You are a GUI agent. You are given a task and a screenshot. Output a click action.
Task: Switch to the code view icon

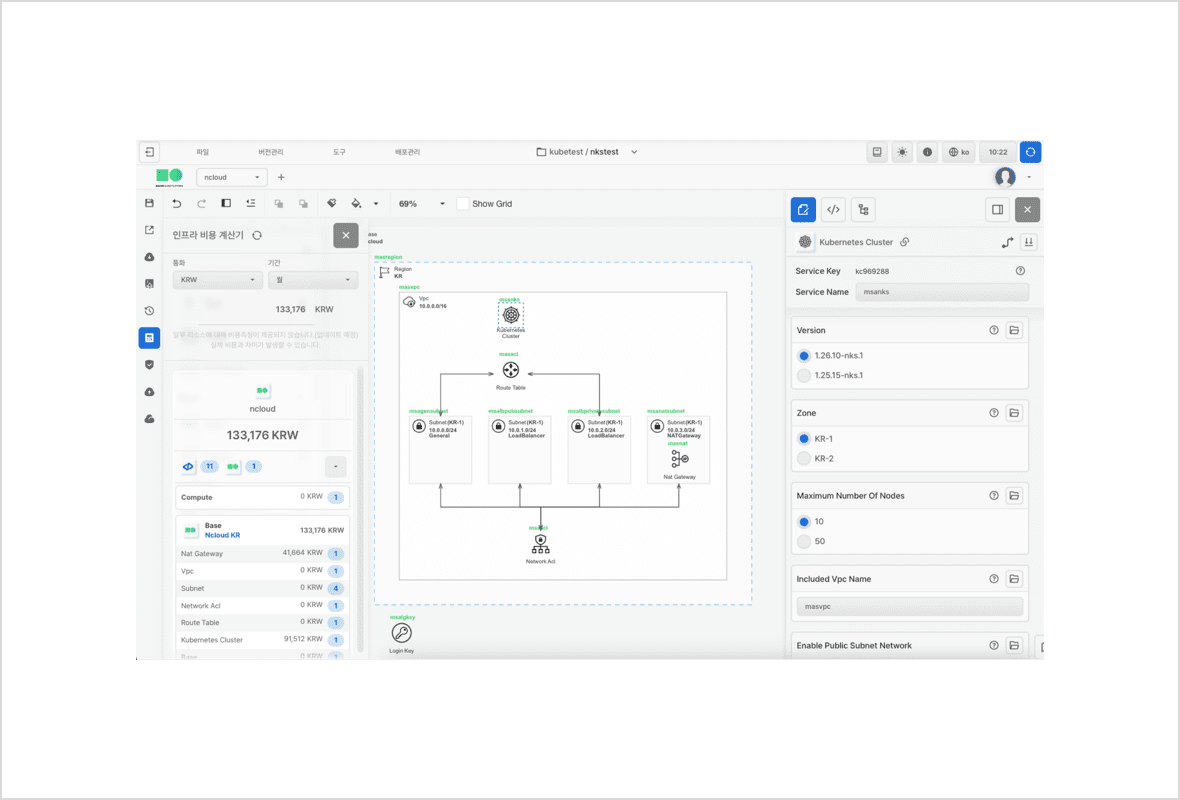pyautogui.click(x=833, y=209)
